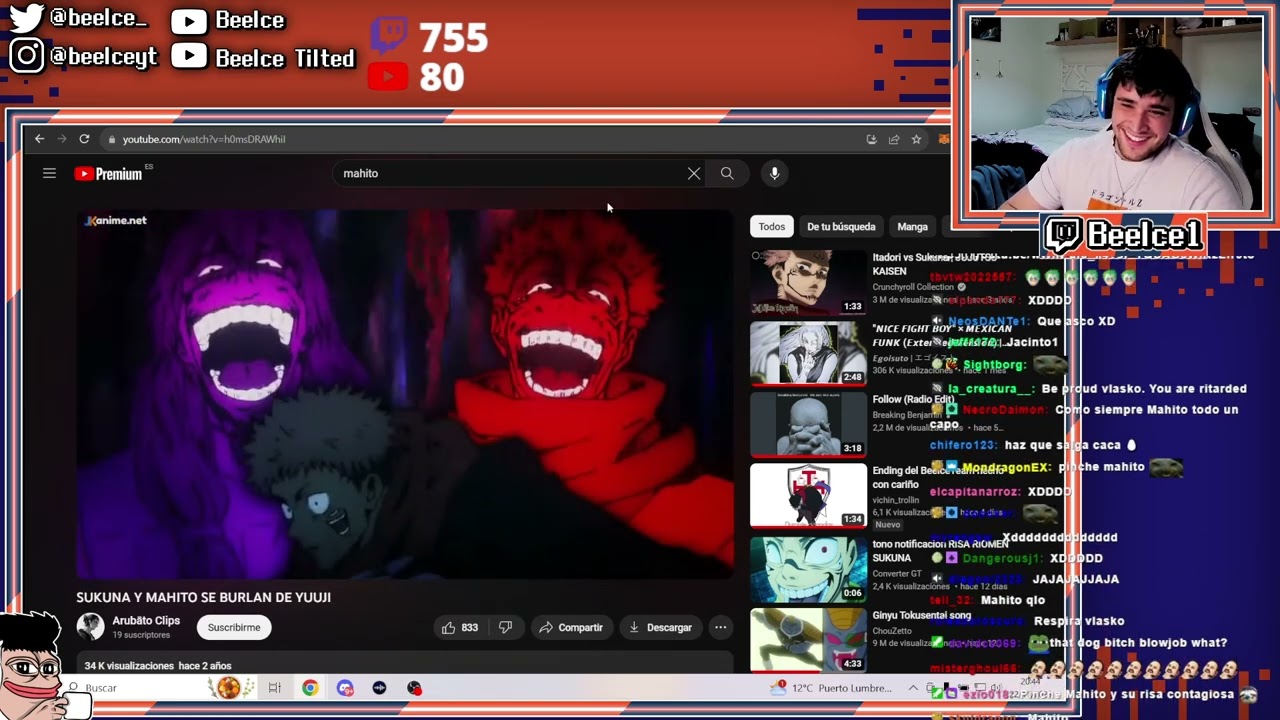Click chat username 'elcapitanarroz'
This screenshot has width=1280, height=720.
click(975, 492)
